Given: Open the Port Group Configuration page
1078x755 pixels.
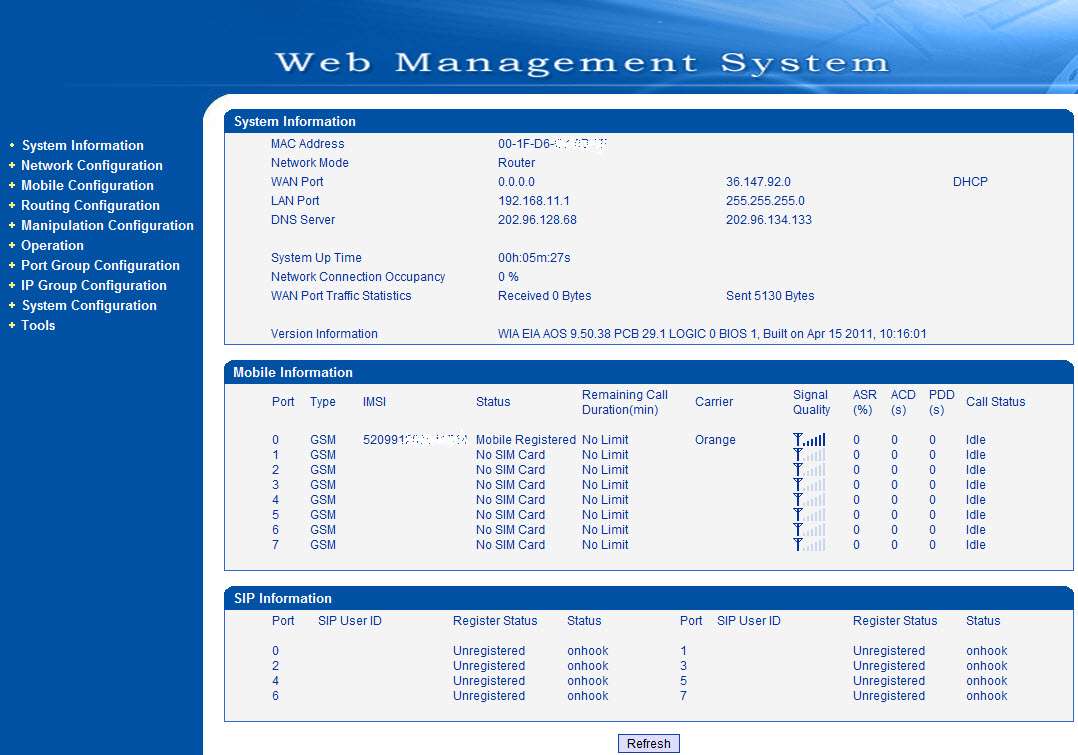Looking at the screenshot, I should coord(100,265).
